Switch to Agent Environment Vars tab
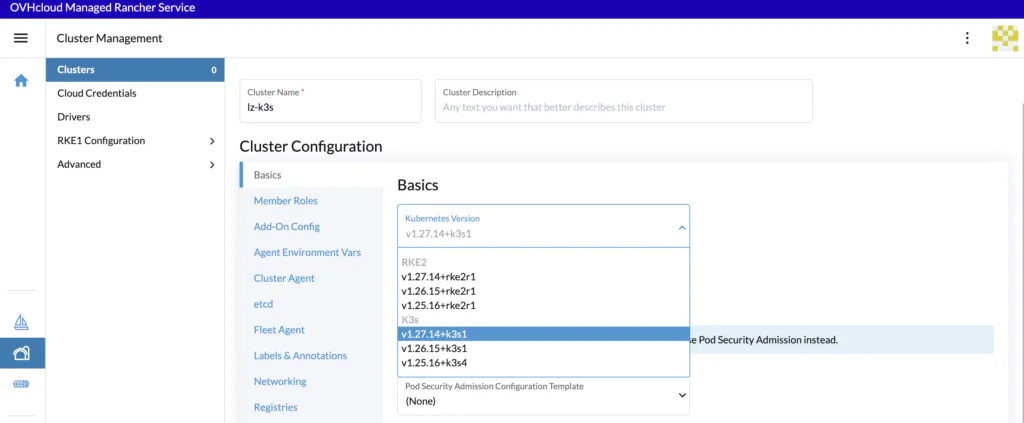This screenshot has width=1024, height=423. click(x=312, y=252)
